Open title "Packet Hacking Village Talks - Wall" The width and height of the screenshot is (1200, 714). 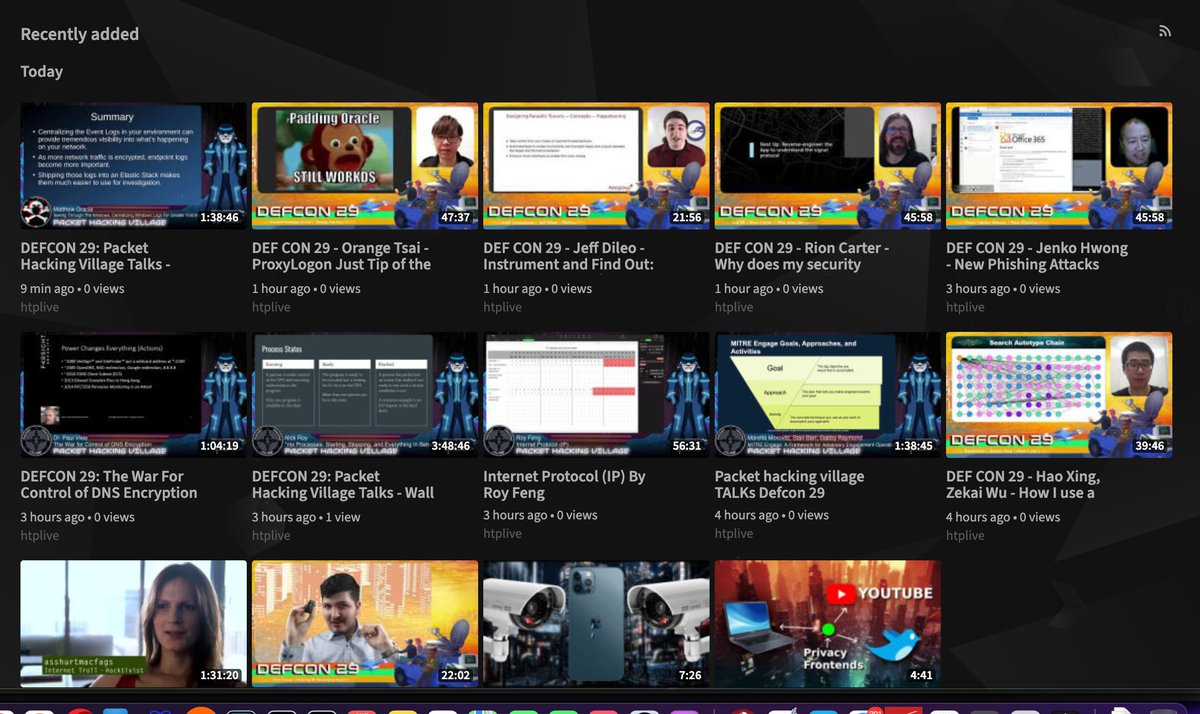point(343,485)
